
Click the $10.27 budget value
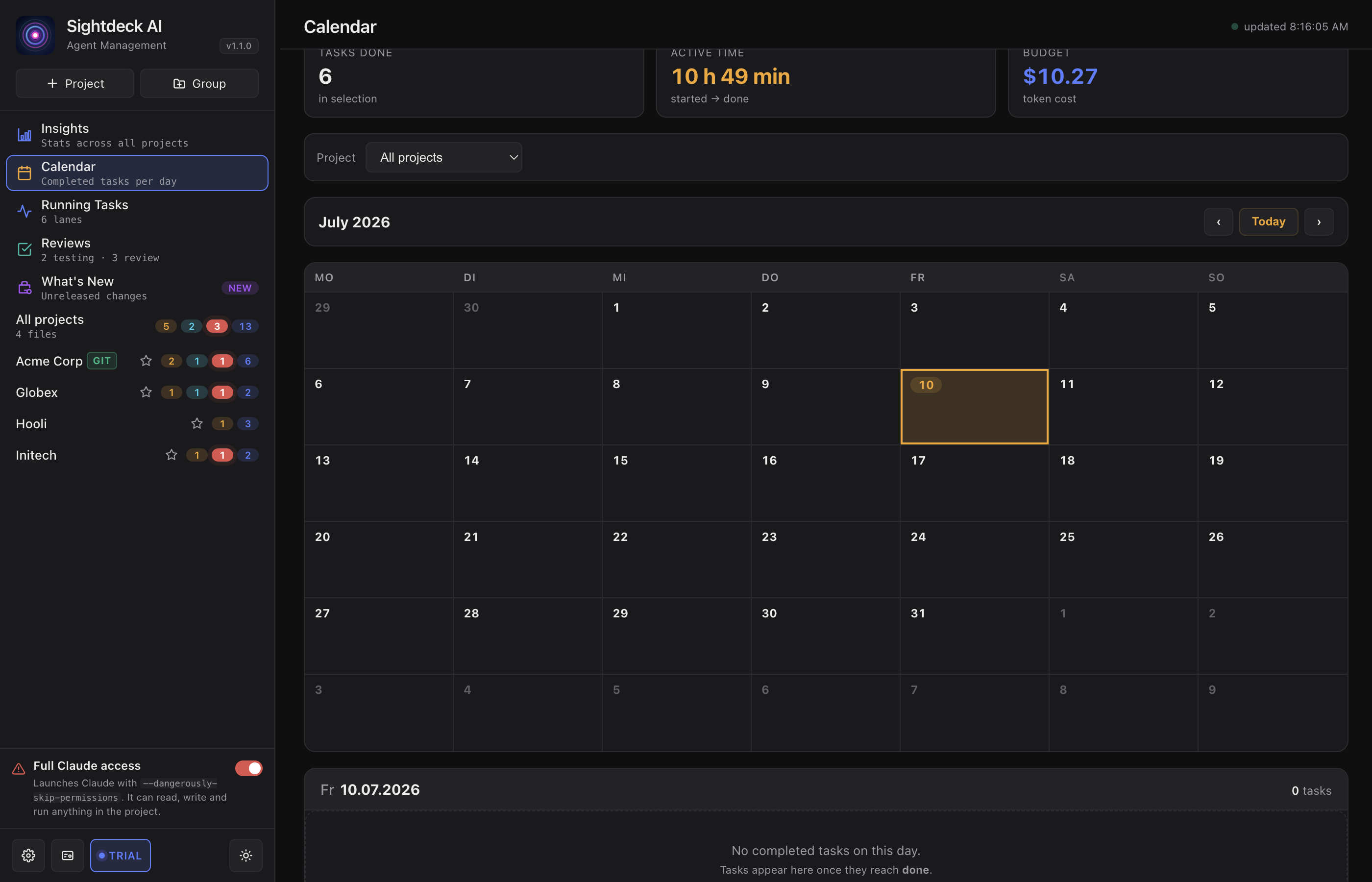click(1060, 76)
